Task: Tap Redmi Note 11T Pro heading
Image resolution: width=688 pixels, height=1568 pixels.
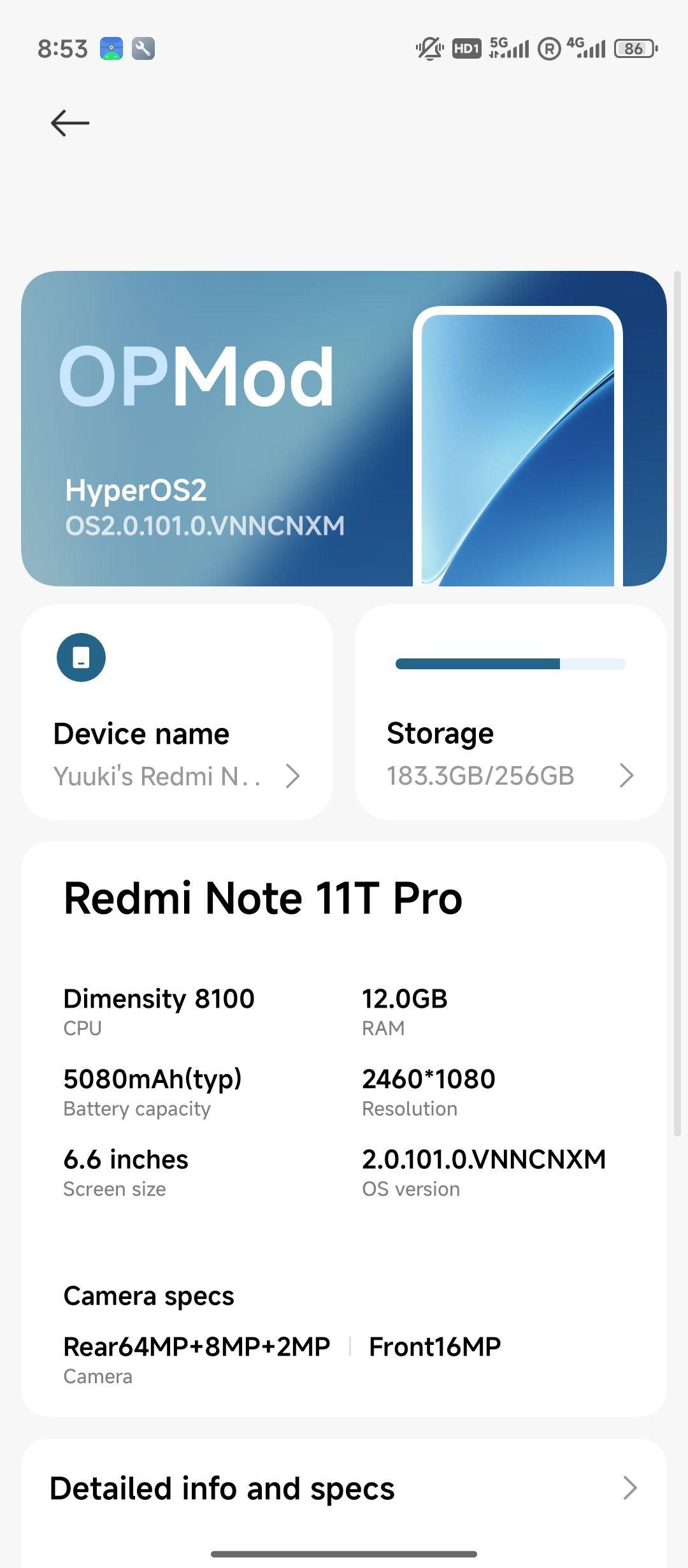Action: (x=262, y=898)
